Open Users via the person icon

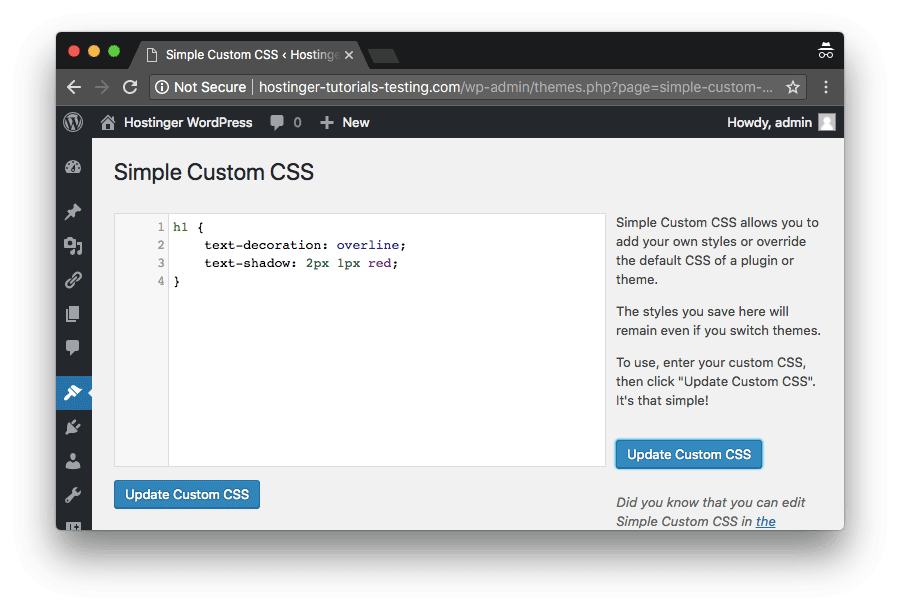[73, 461]
